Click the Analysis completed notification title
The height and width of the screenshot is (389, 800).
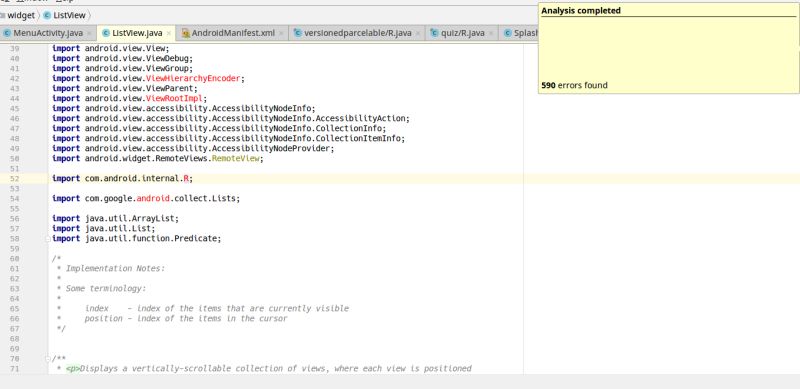coord(581,11)
